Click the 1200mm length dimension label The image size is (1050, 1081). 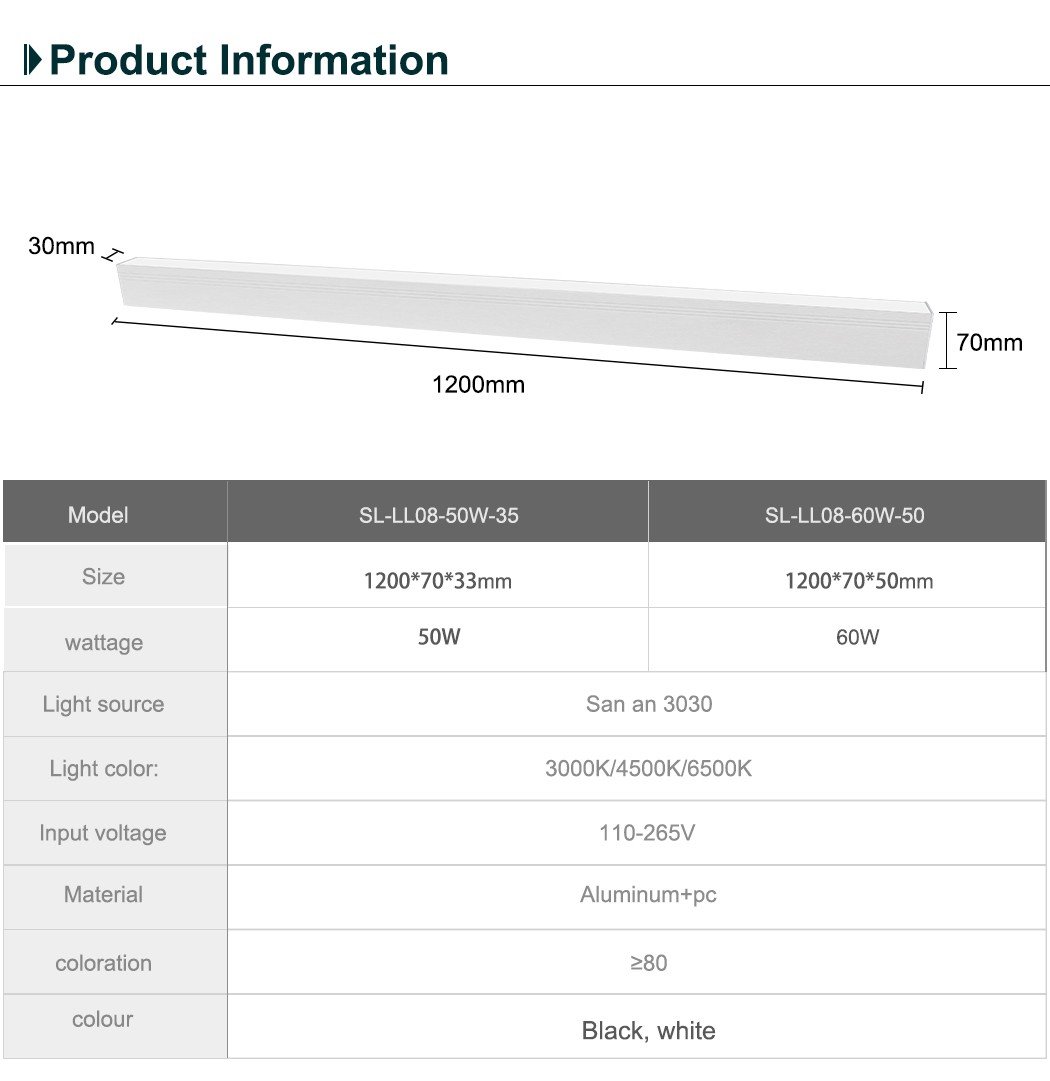pos(478,385)
